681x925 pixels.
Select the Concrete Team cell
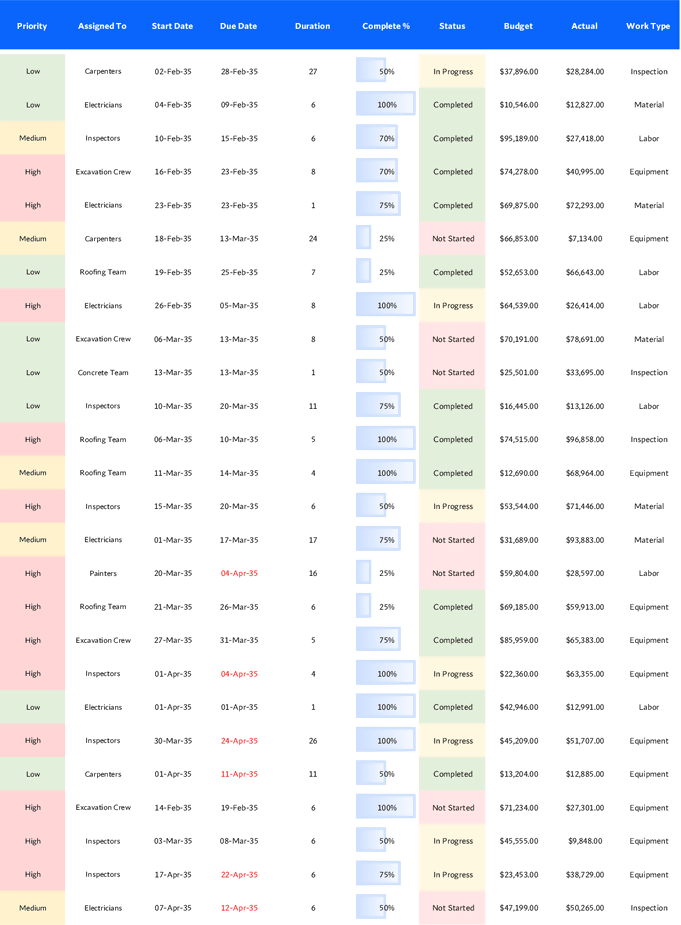[x=103, y=373]
